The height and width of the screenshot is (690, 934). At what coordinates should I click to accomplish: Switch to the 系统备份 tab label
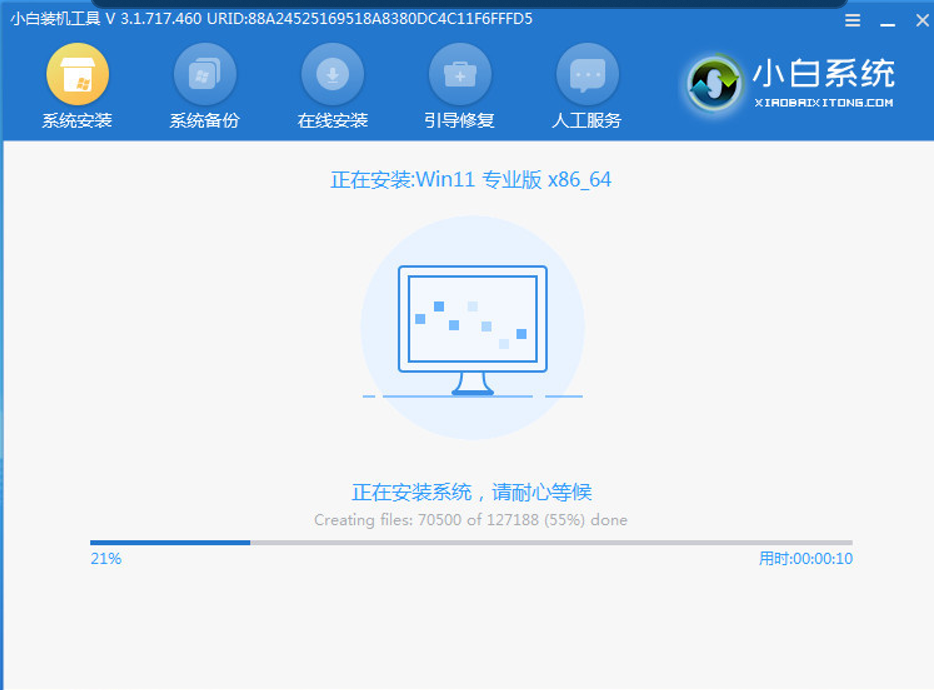204,121
